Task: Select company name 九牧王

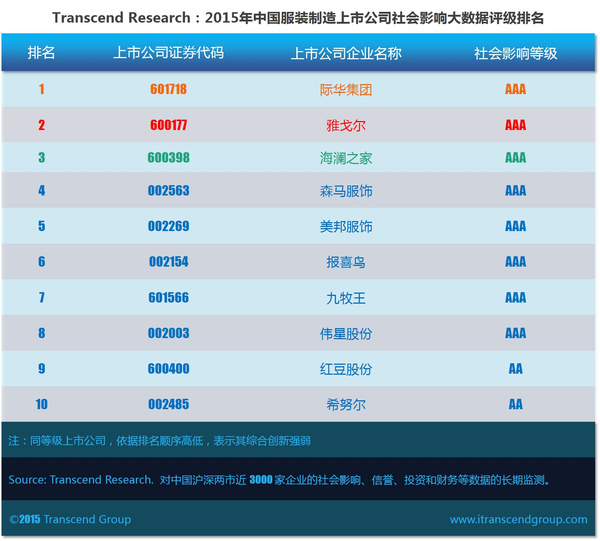Action: 346,298
